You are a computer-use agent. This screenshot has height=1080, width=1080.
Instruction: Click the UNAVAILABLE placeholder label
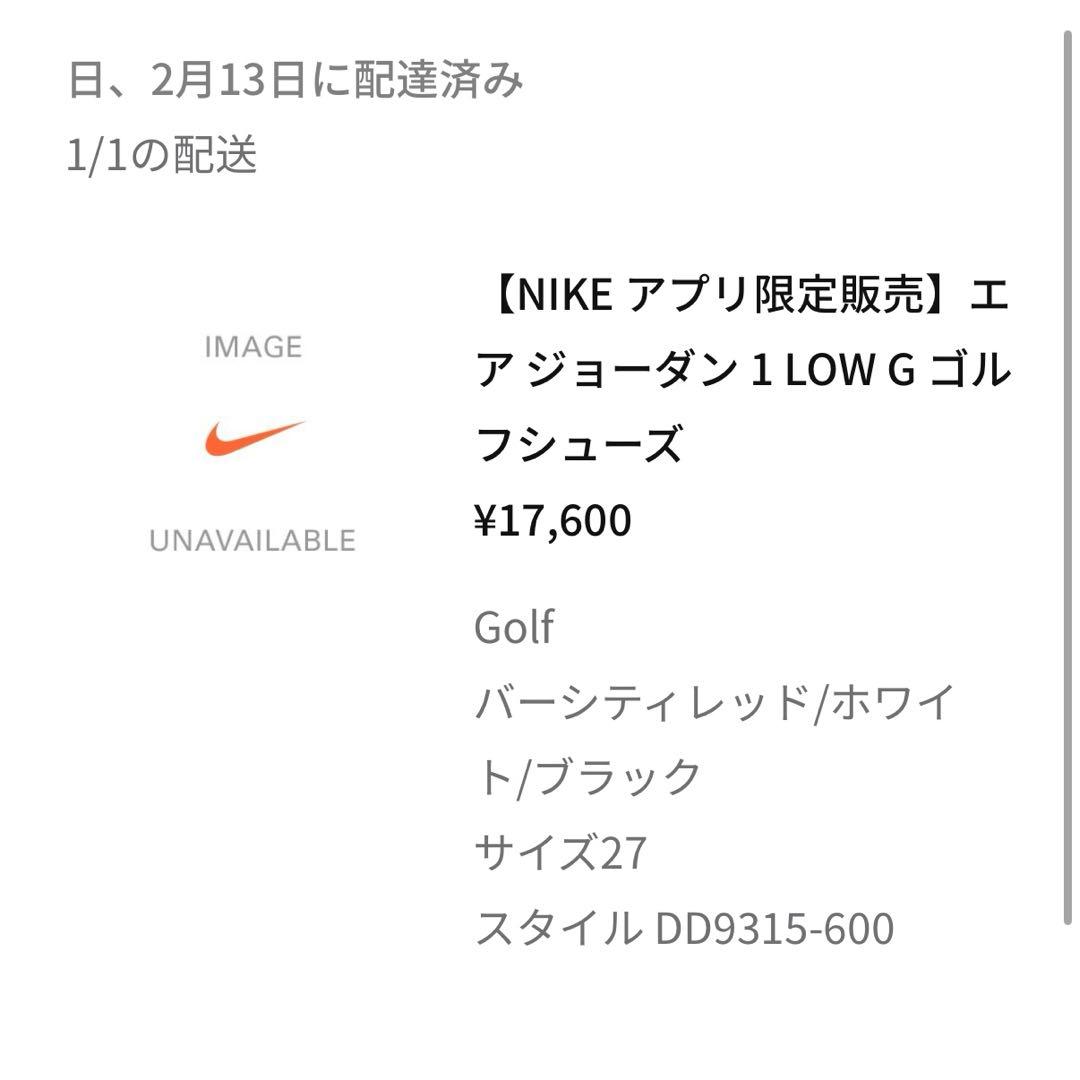(x=253, y=541)
